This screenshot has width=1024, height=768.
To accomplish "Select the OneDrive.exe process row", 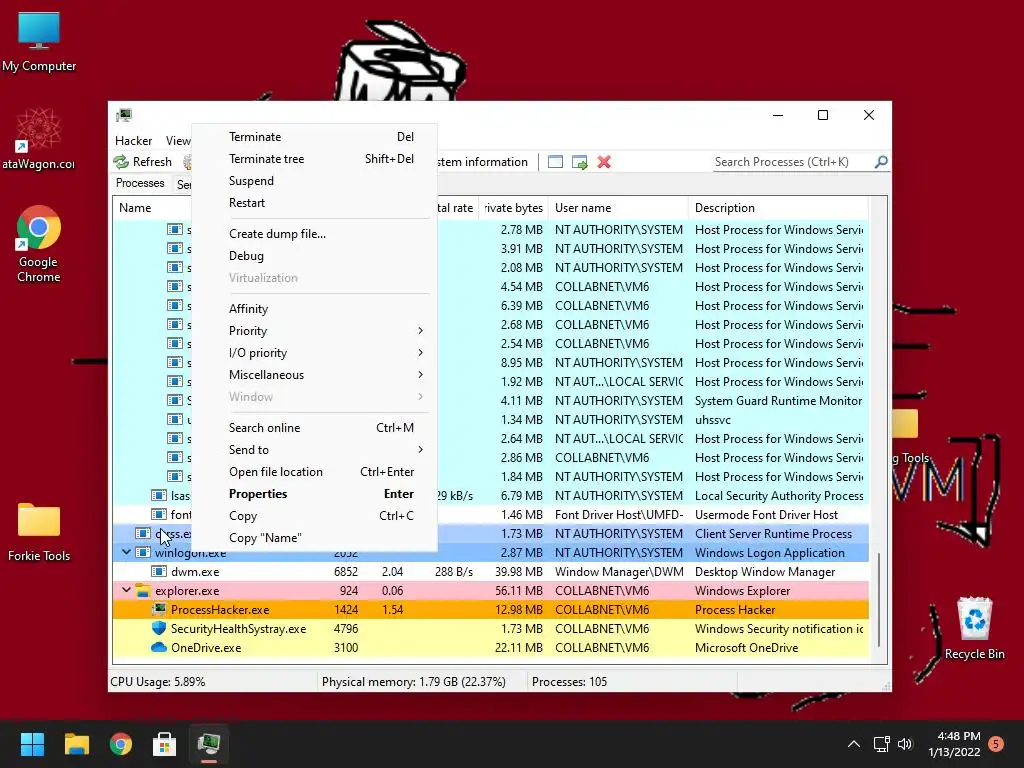I will tap(491, 648).
